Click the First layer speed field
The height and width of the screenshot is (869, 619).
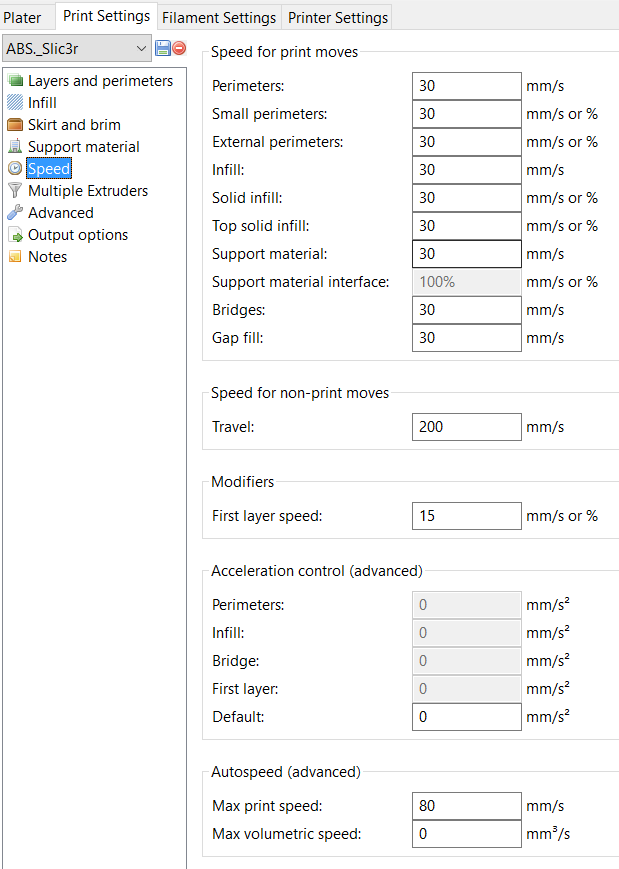pyautogui.click(x=466, y=516)
